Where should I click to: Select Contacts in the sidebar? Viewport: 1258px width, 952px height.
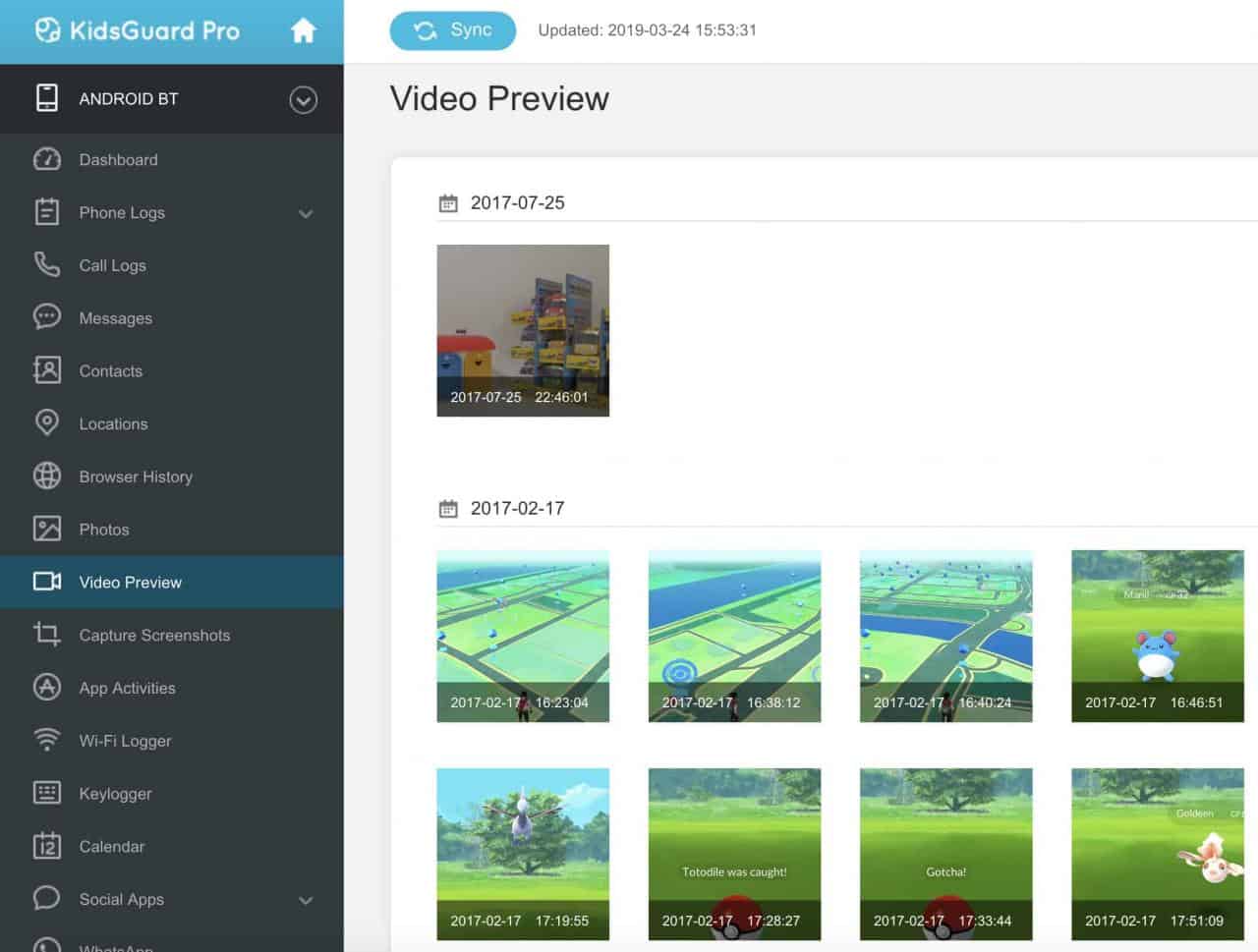click(110, 371)
